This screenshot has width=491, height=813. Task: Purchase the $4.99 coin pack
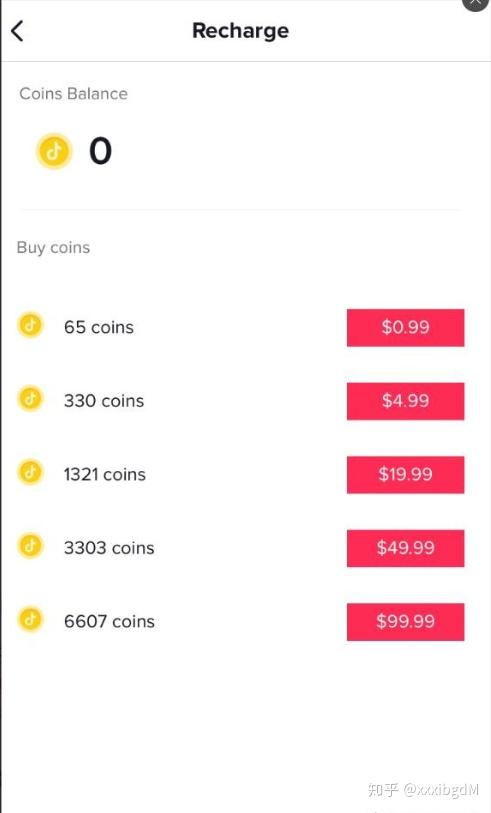405,401
